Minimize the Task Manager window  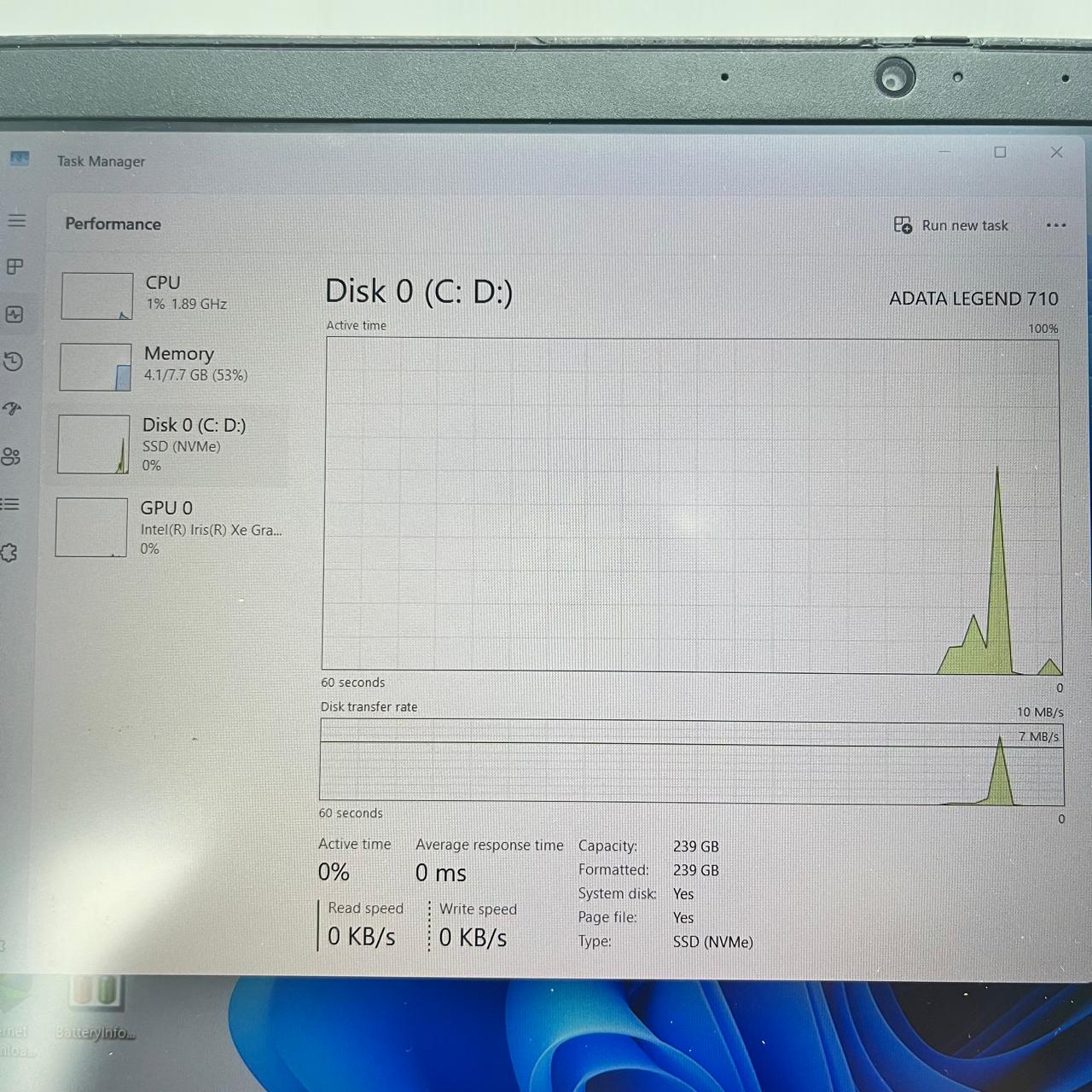[x=944, y=152]
